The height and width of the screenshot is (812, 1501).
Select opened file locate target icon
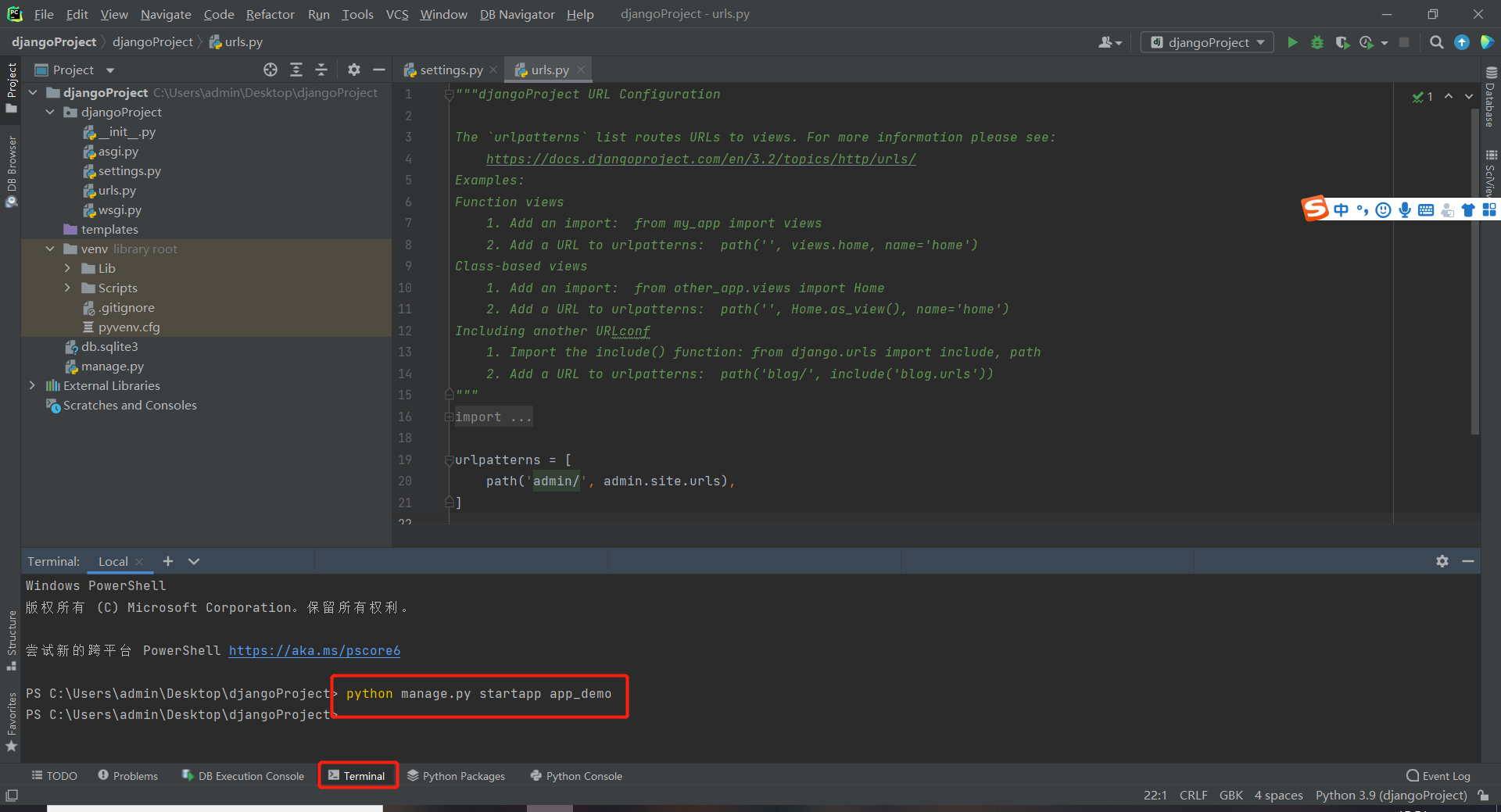[270, 70]
